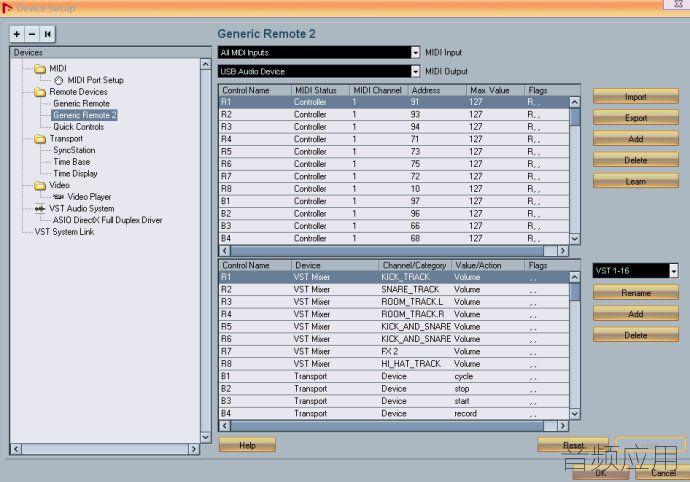
Task: Click the VST Audio System icon
Action: point(40,209)
